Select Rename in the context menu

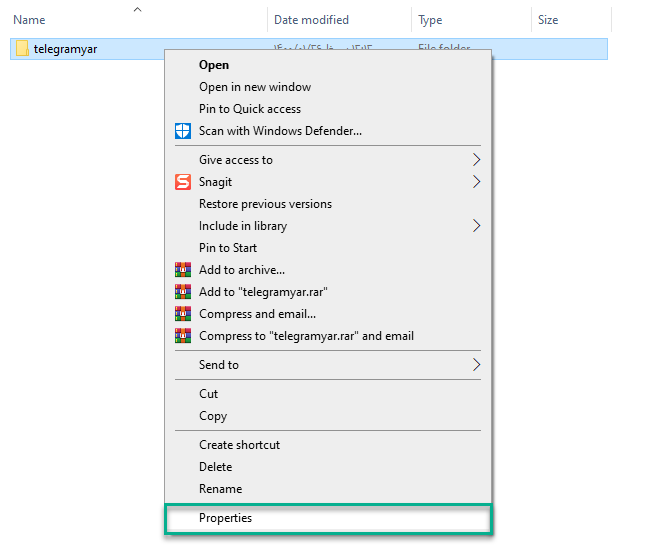coord(220,489)
